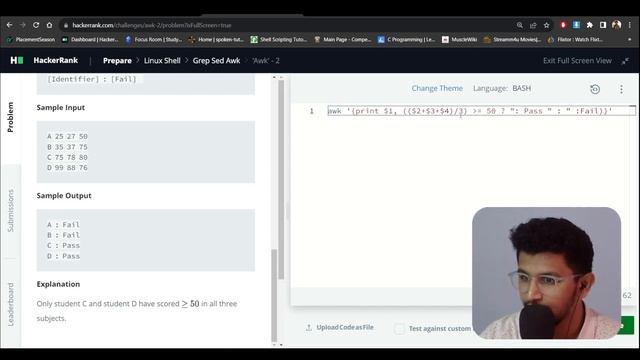The height and width of the screenshot is (360, 640).
Task: Open the Prepare breadcrumb
Action: pyautogui.click(x=117, y=61)
